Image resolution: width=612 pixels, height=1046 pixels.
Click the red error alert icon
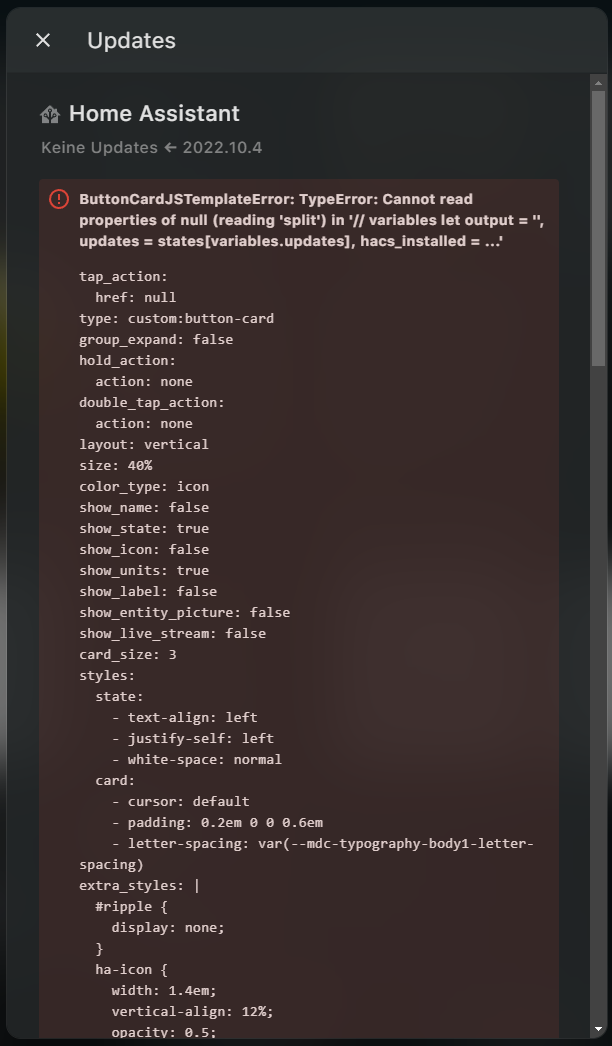pyautogui.click(x=59, y=199)
